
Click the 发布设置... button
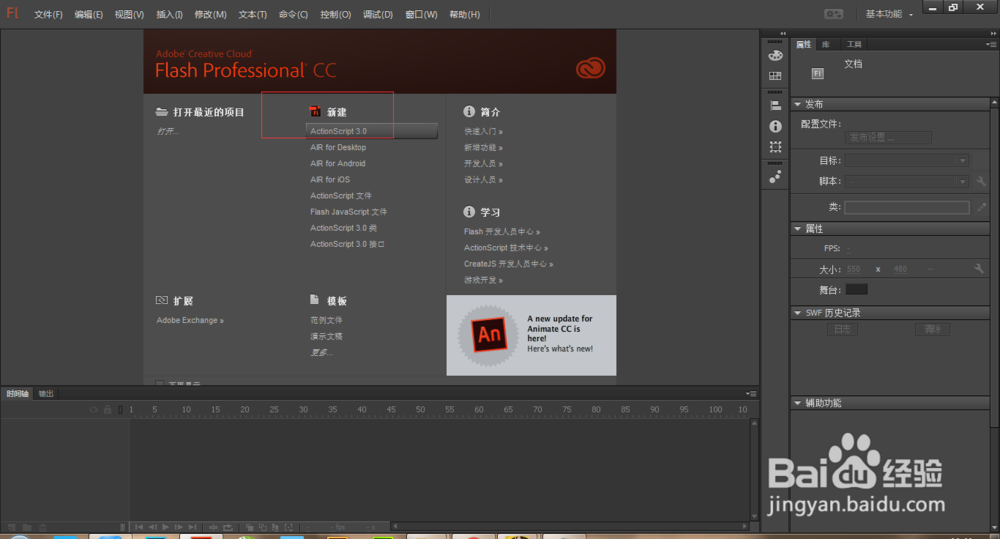pyautogui.click(x=888, y=137)
